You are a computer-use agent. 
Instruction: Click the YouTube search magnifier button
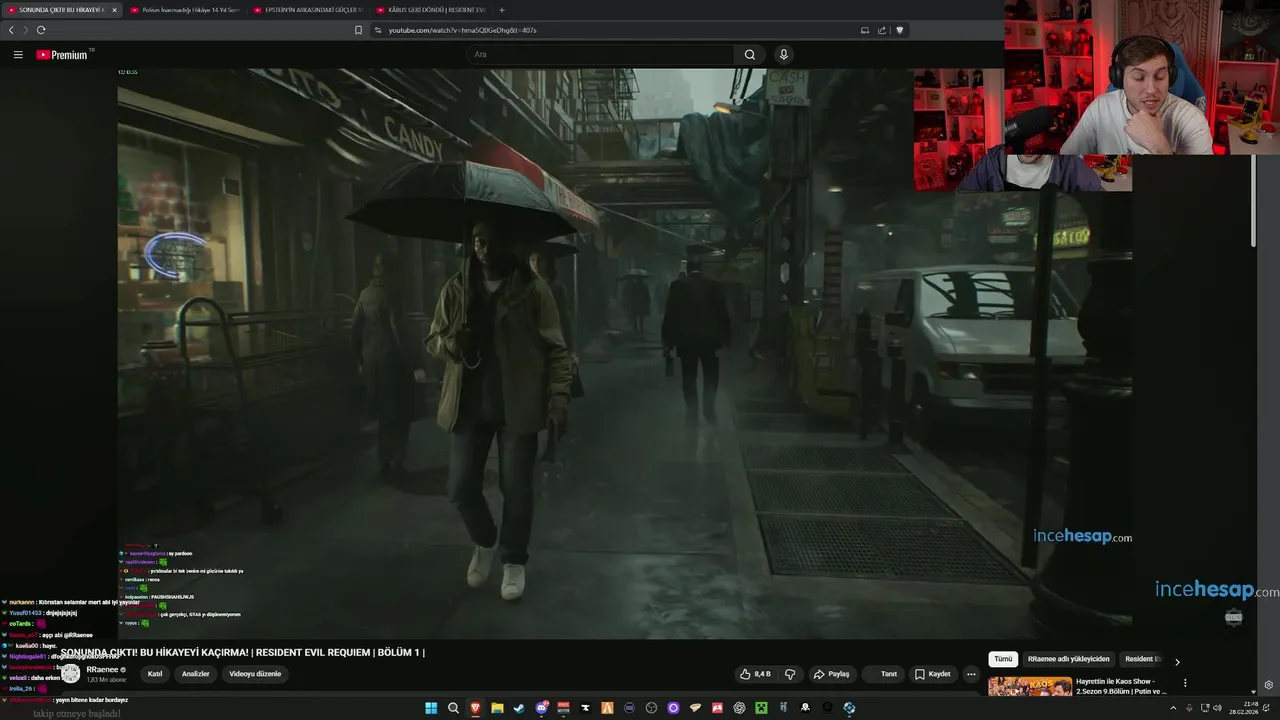[750, 55]
